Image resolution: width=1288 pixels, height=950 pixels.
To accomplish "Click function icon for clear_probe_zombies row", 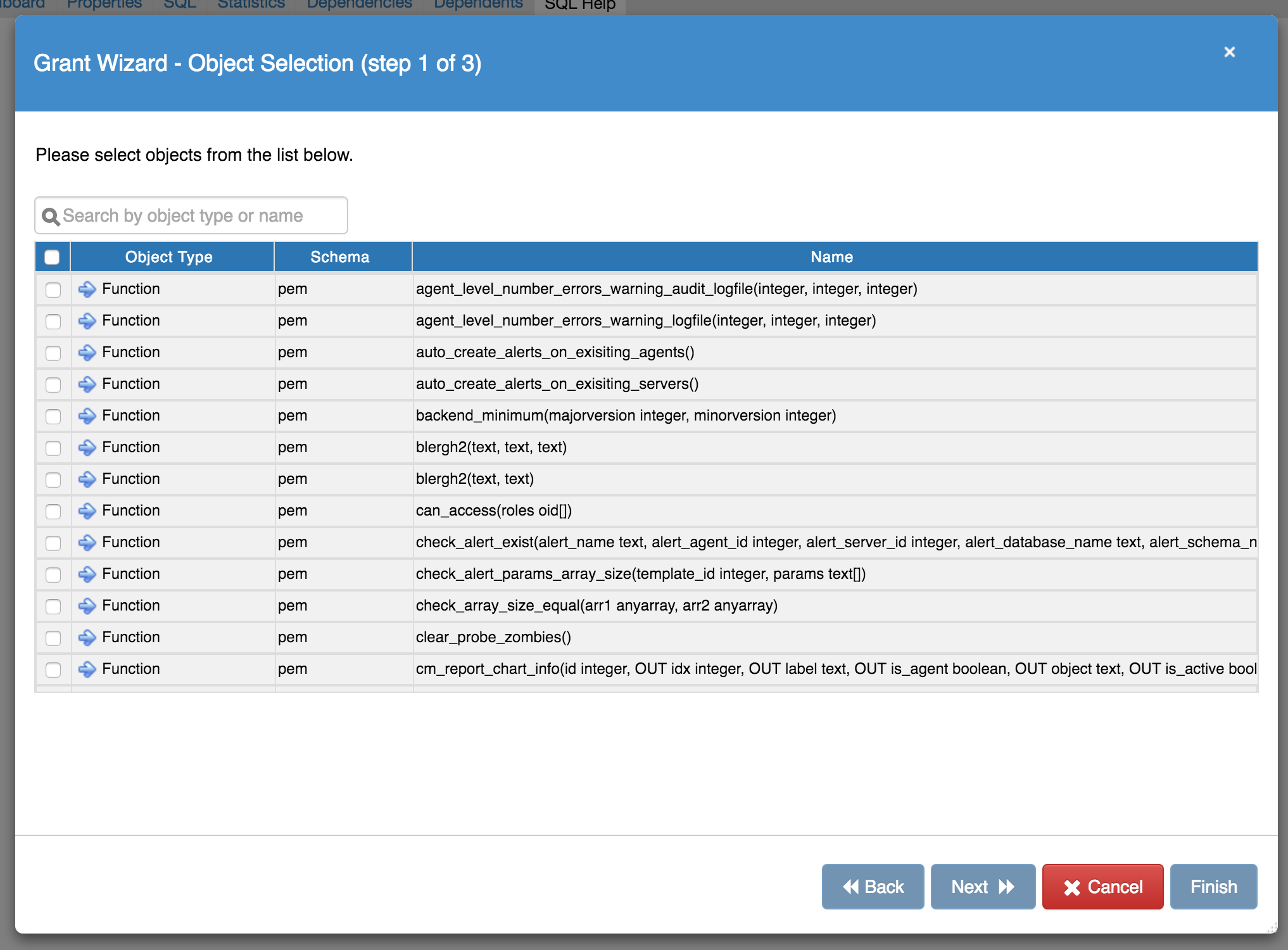I will 87,637.
